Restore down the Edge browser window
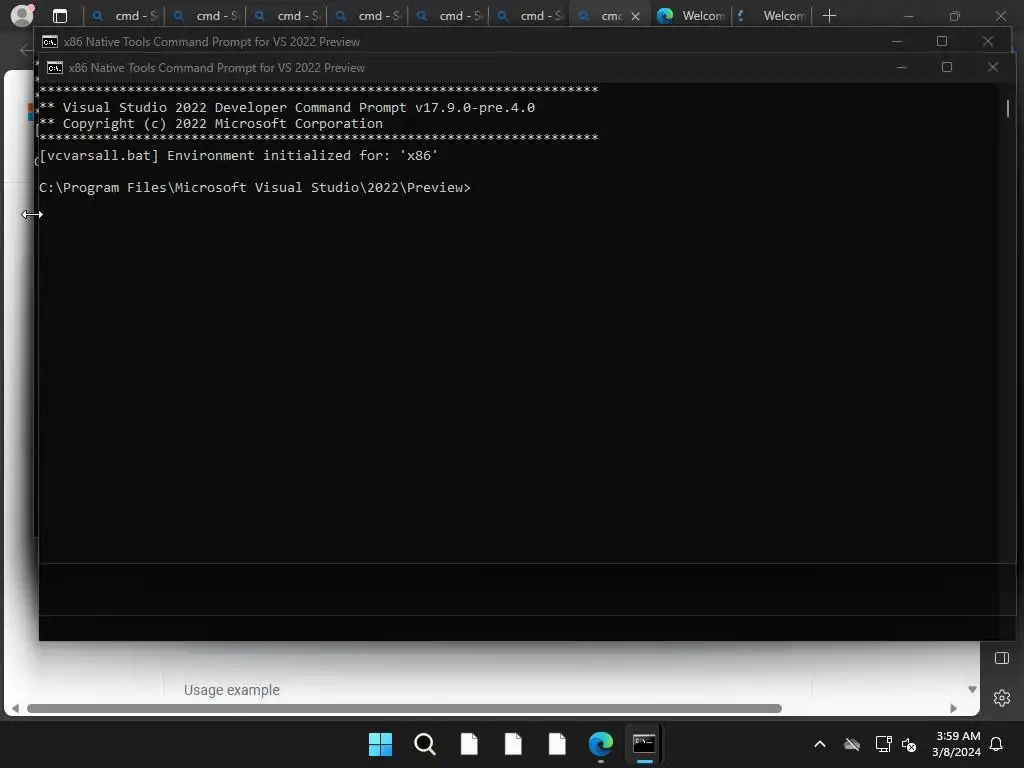Viewport: 1024px width, 768px height. tap(955, 16)
